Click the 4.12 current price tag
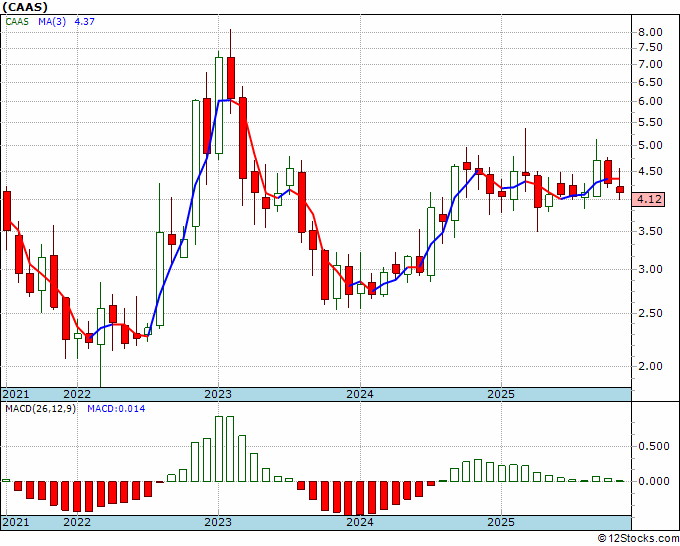Image resolution: width=680 pixels, height=546 pixels. [x=650, y=199]
